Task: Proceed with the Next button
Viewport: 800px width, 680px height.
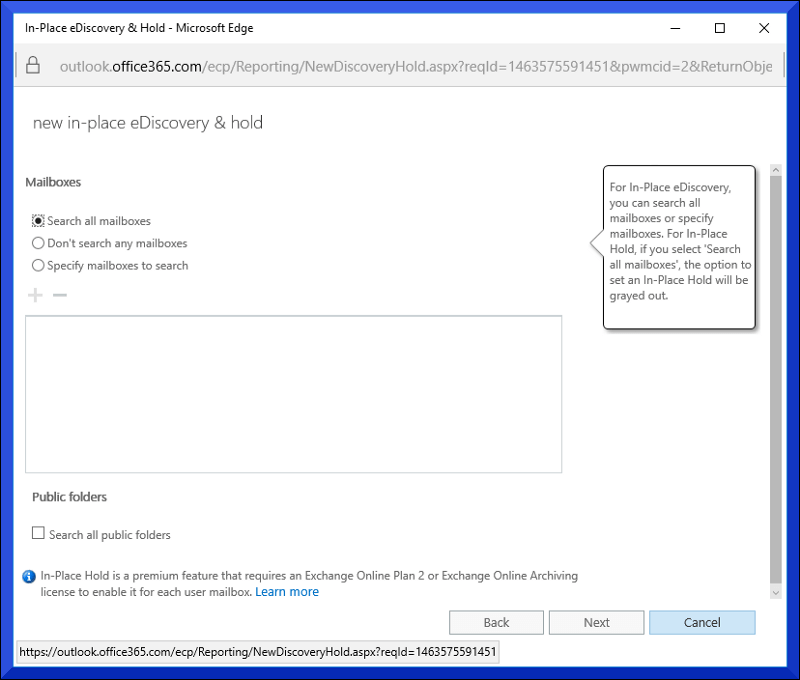Action: click(596, 622)
